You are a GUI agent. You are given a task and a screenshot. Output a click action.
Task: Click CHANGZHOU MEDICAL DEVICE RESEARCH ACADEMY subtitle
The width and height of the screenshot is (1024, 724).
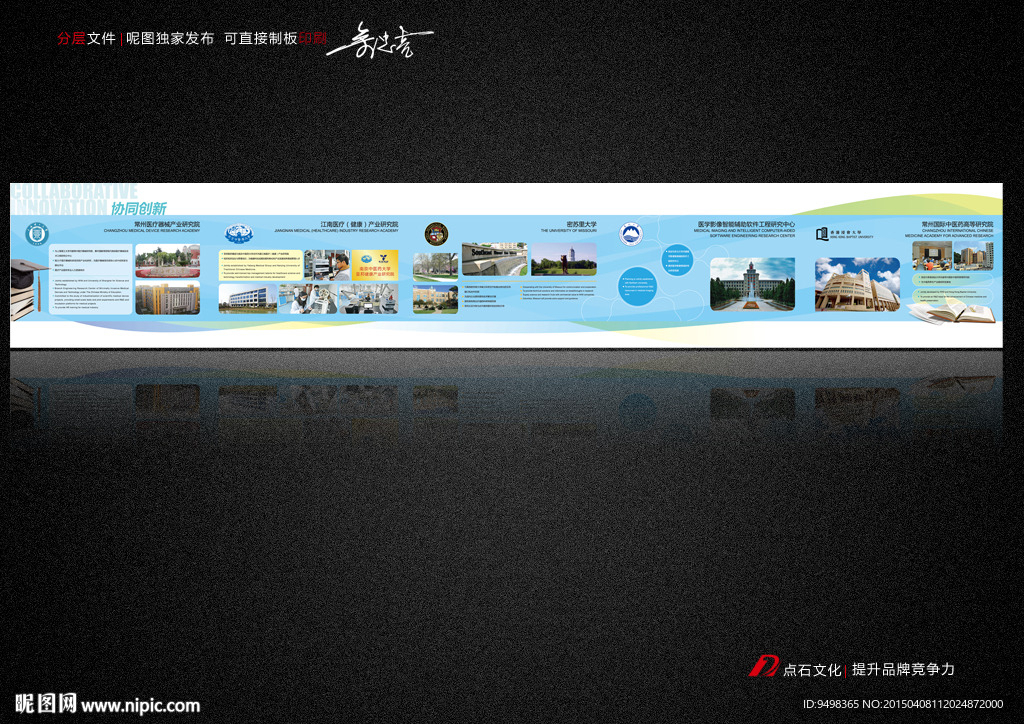152,230
